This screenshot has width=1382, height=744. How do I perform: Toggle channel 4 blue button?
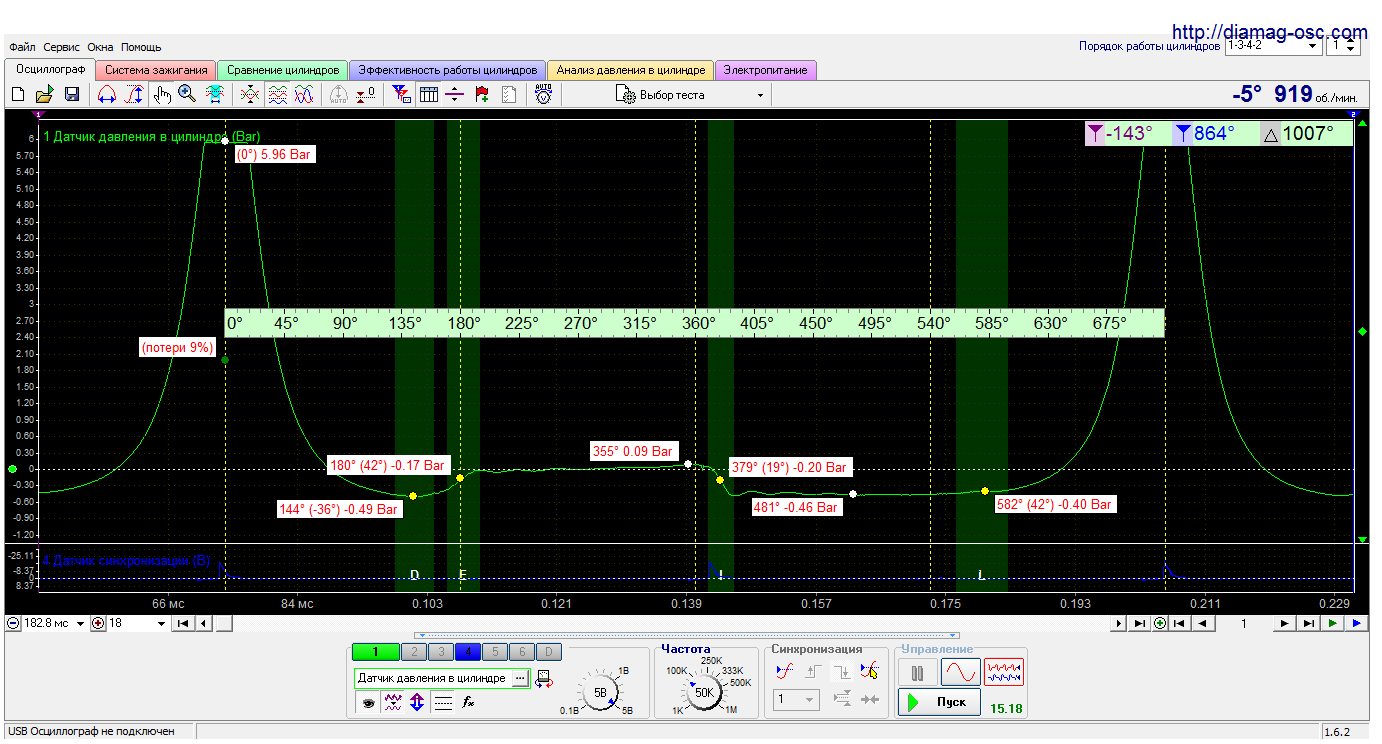467,652
